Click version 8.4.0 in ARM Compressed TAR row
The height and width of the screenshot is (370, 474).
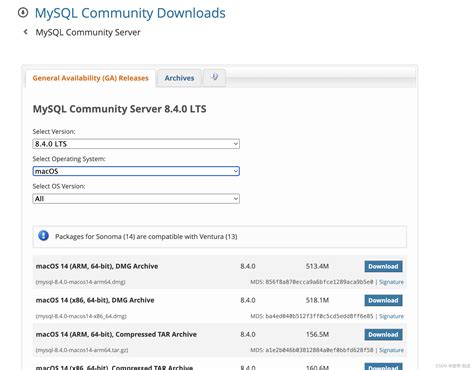click(x=248, y=334)
